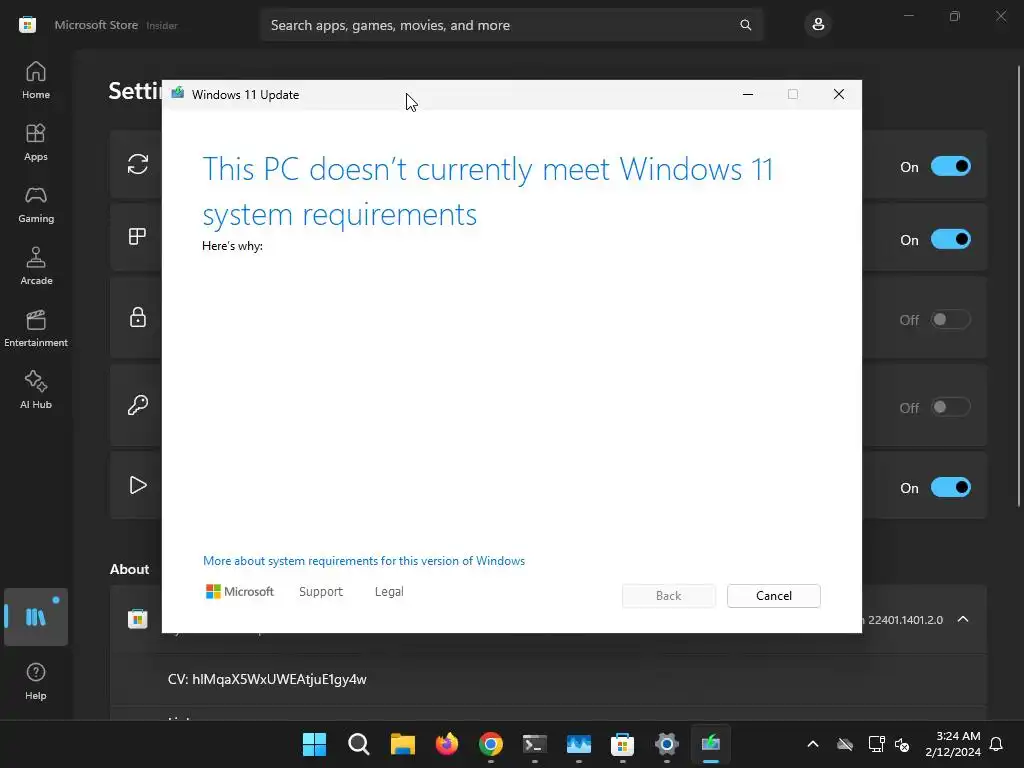The height and width of the screenshot is (768, 1024).
Task: Open Windows 11 Update taskbar icon
Action: click(x=711, y=744)
